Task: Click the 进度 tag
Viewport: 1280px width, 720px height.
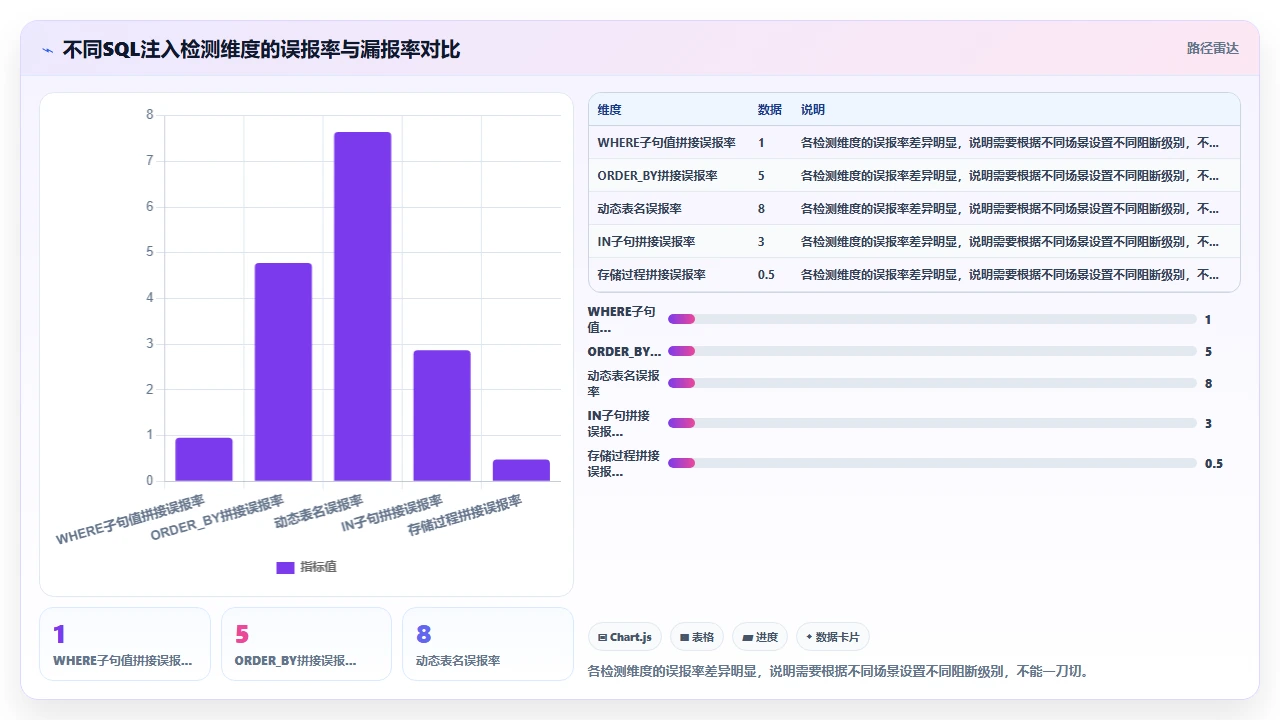Action: point(760,637)
